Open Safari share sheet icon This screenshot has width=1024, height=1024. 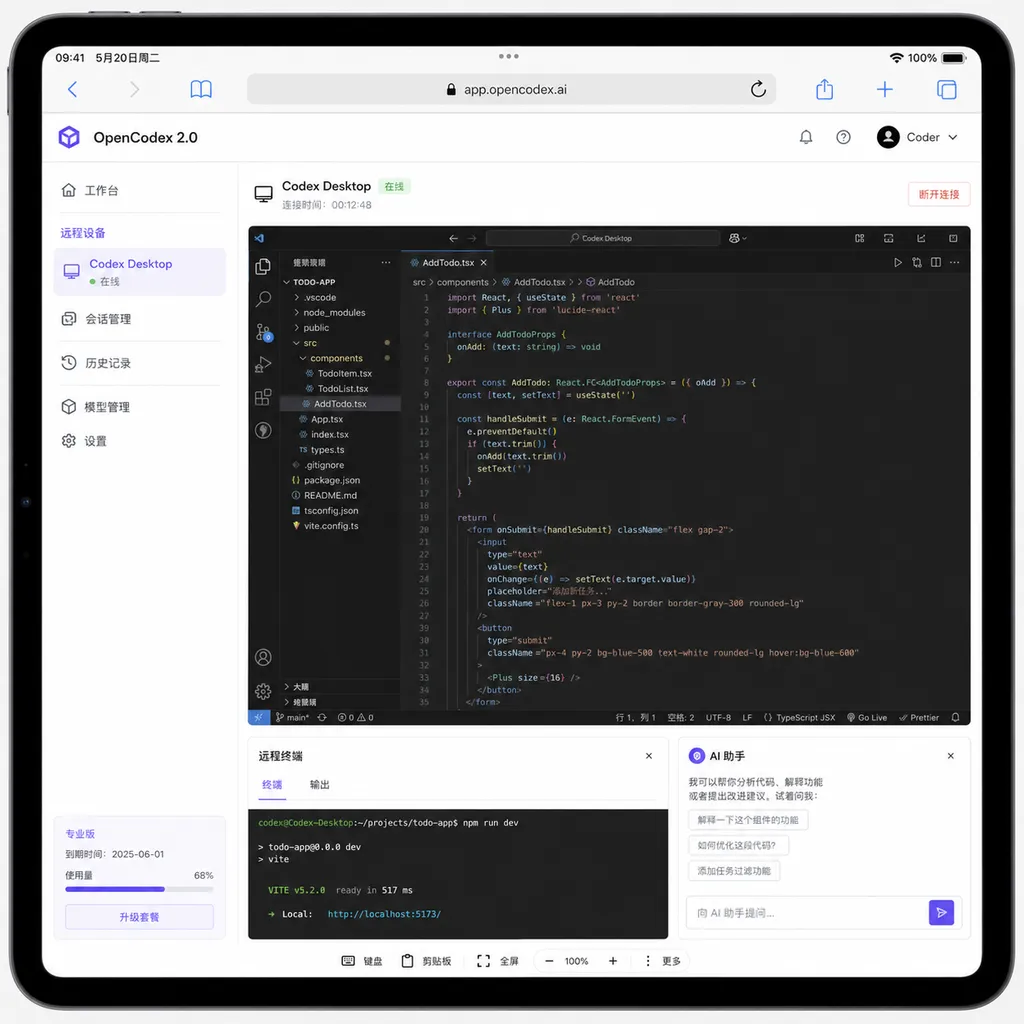coord(824,89)
